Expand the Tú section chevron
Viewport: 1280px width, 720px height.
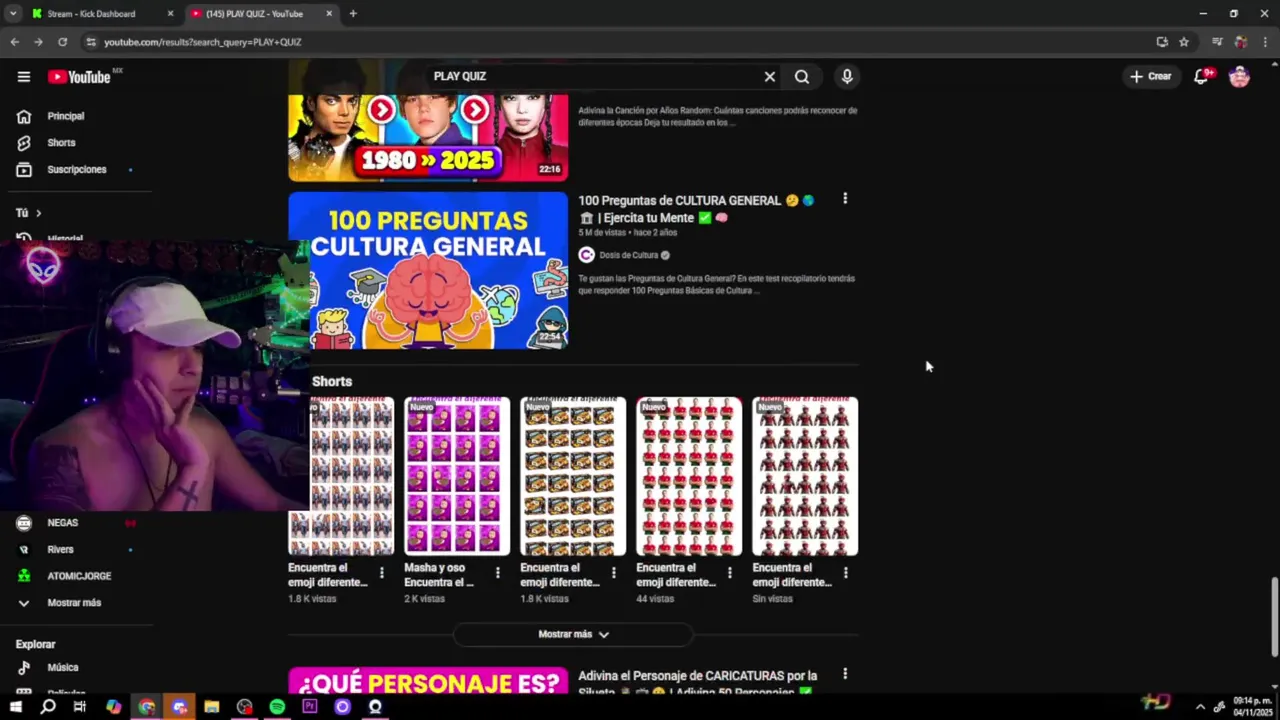(38, 213)
